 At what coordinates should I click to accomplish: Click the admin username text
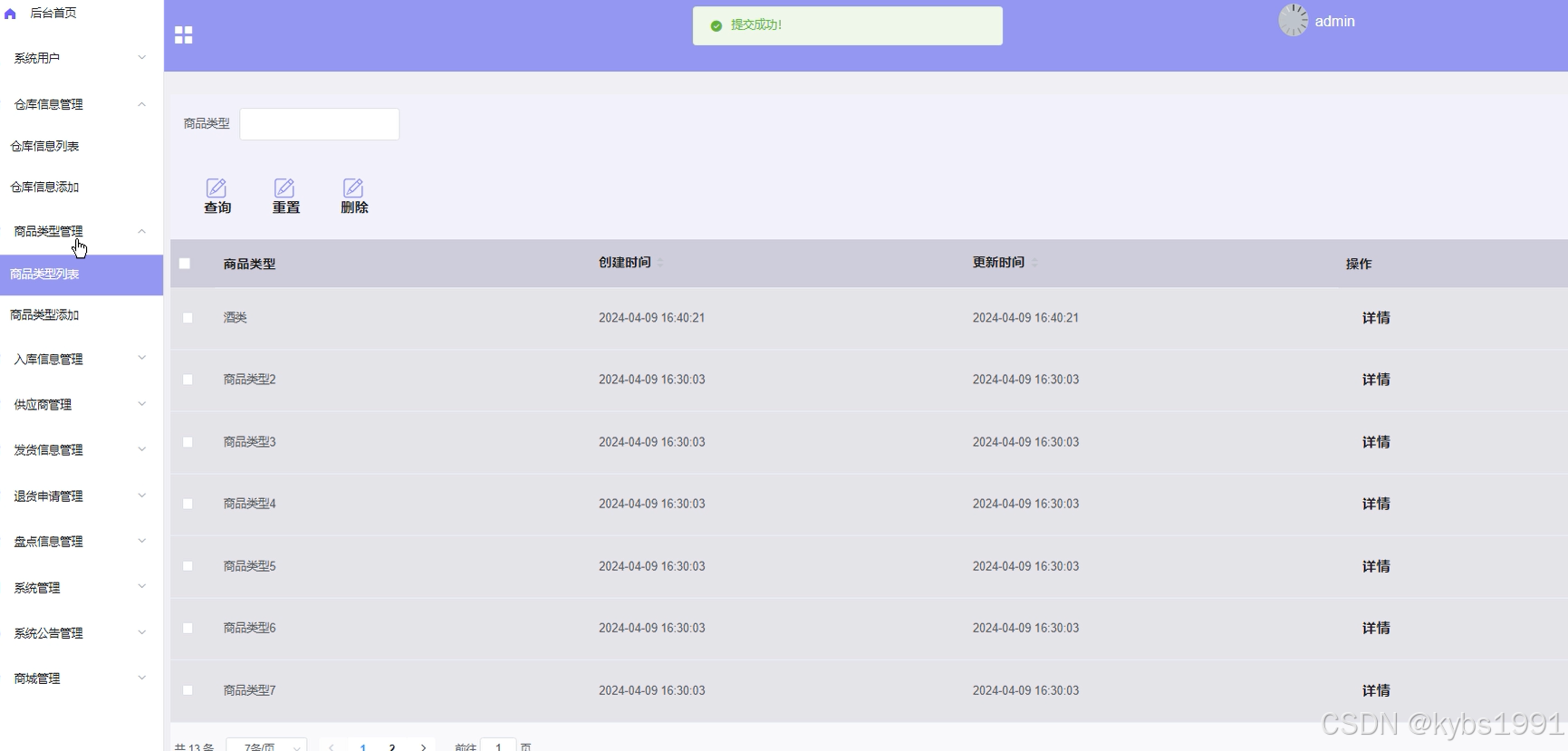pos(1335,21)
